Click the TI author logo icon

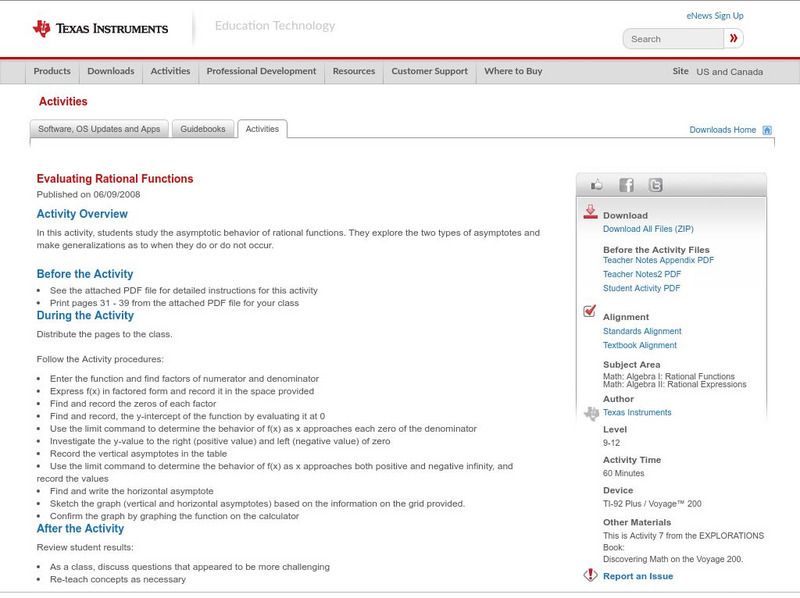(x=591, y=413)
